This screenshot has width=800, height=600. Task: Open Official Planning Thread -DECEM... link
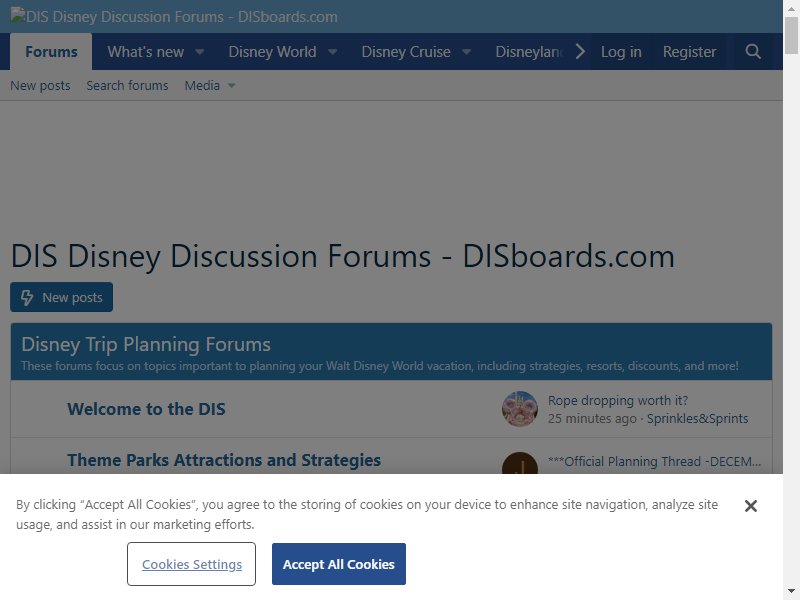click(x=655, y=461)
